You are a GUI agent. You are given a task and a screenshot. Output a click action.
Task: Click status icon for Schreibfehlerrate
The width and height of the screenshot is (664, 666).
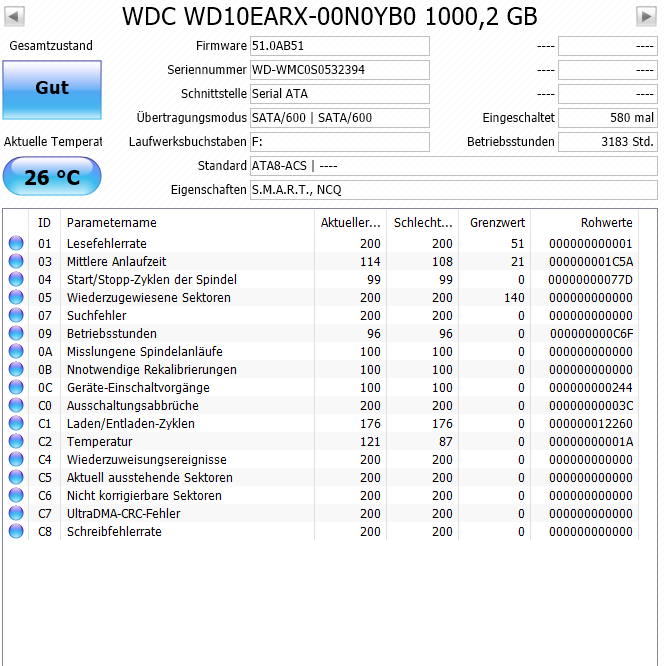coord(16,531)
